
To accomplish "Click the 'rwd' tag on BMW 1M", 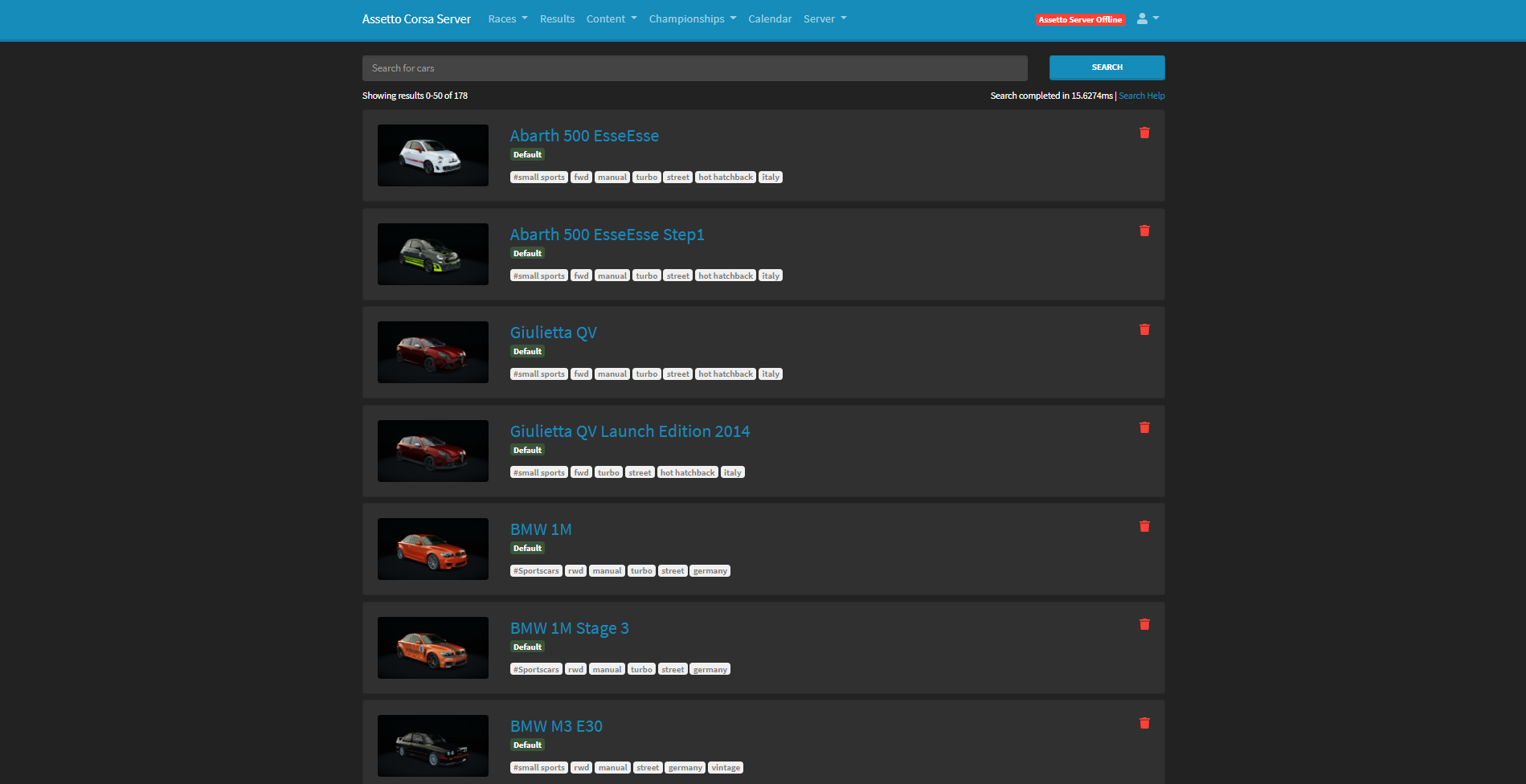I will (575, 571).
